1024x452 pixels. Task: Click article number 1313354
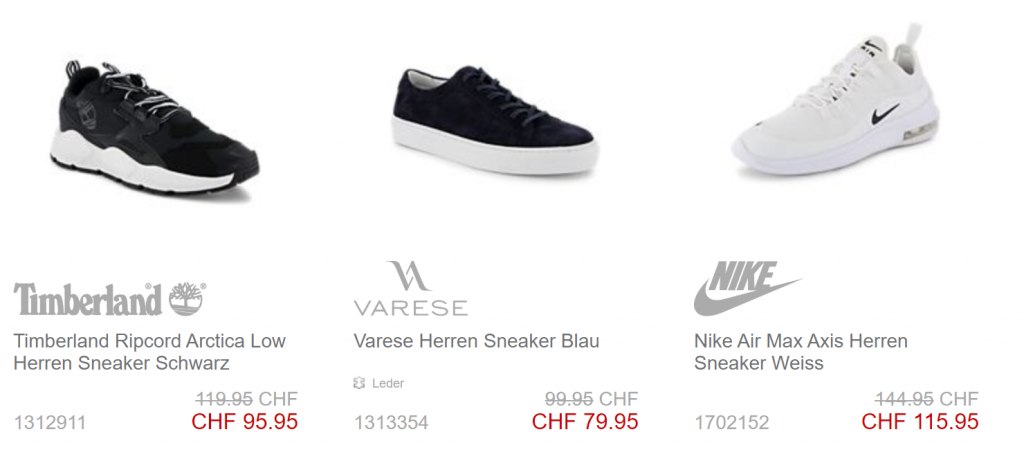point(391,423)
